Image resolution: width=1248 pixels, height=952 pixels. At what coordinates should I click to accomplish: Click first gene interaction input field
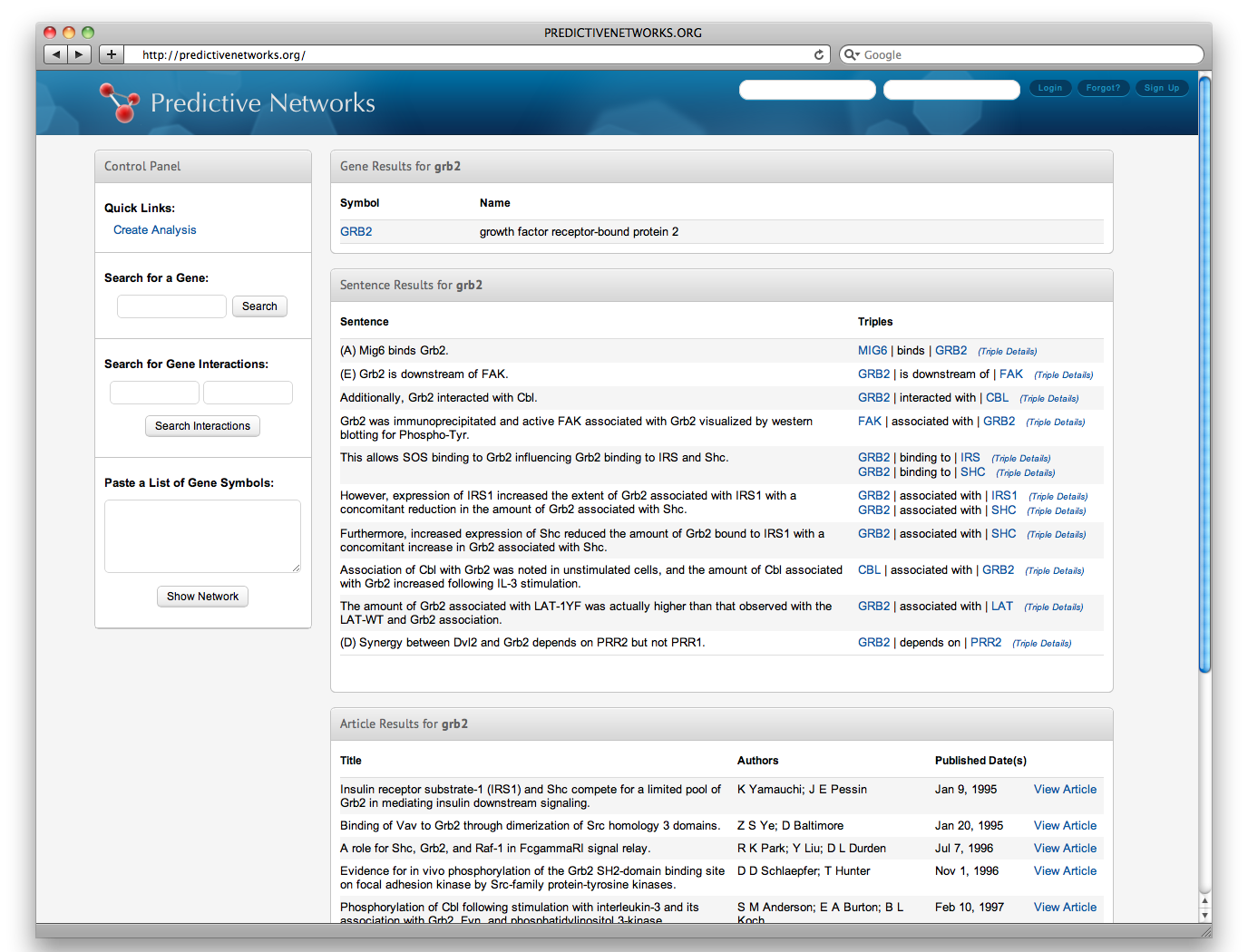[154, 393]
